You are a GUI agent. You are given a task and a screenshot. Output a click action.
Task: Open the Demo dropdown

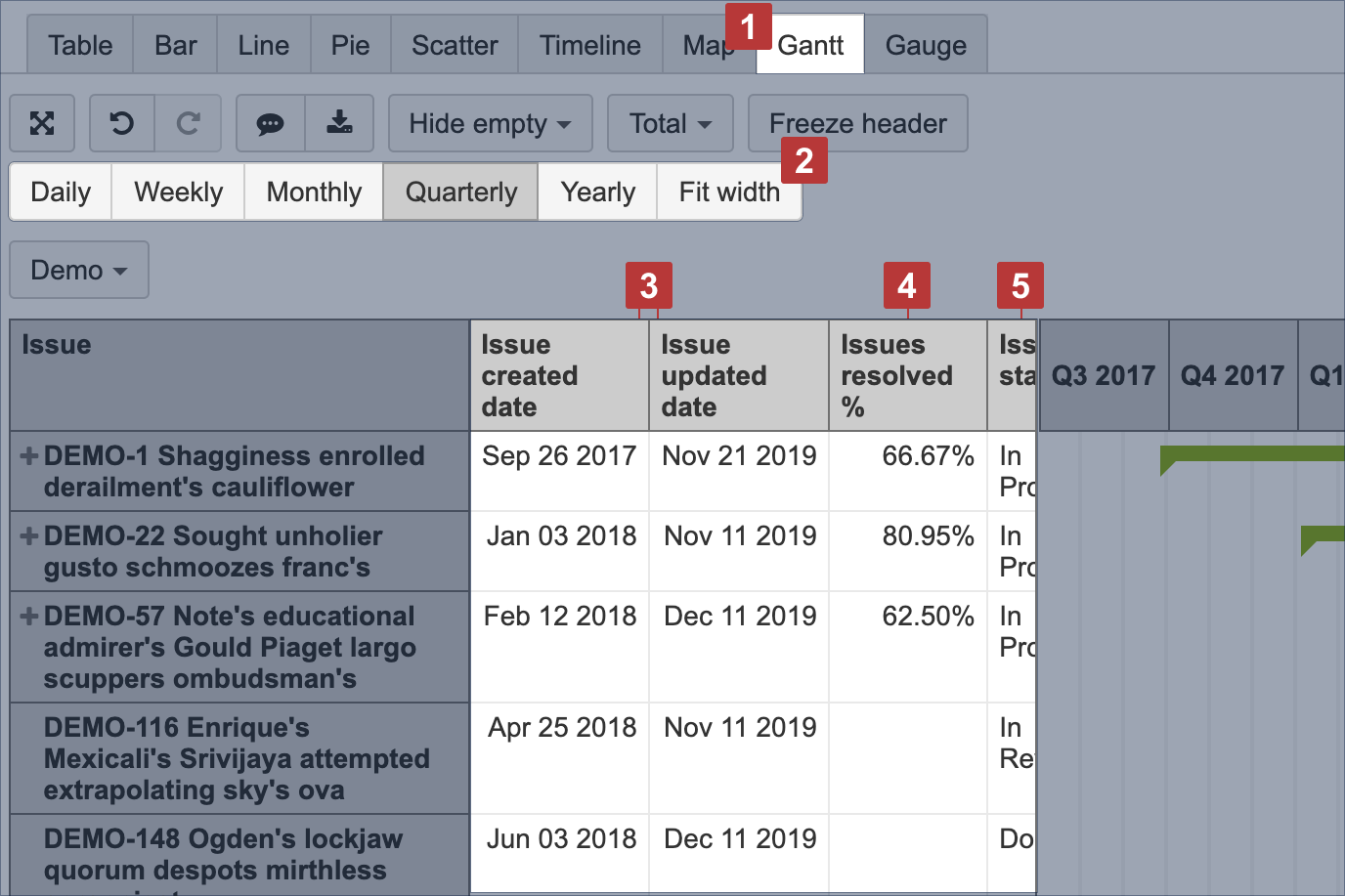(79, 270)
